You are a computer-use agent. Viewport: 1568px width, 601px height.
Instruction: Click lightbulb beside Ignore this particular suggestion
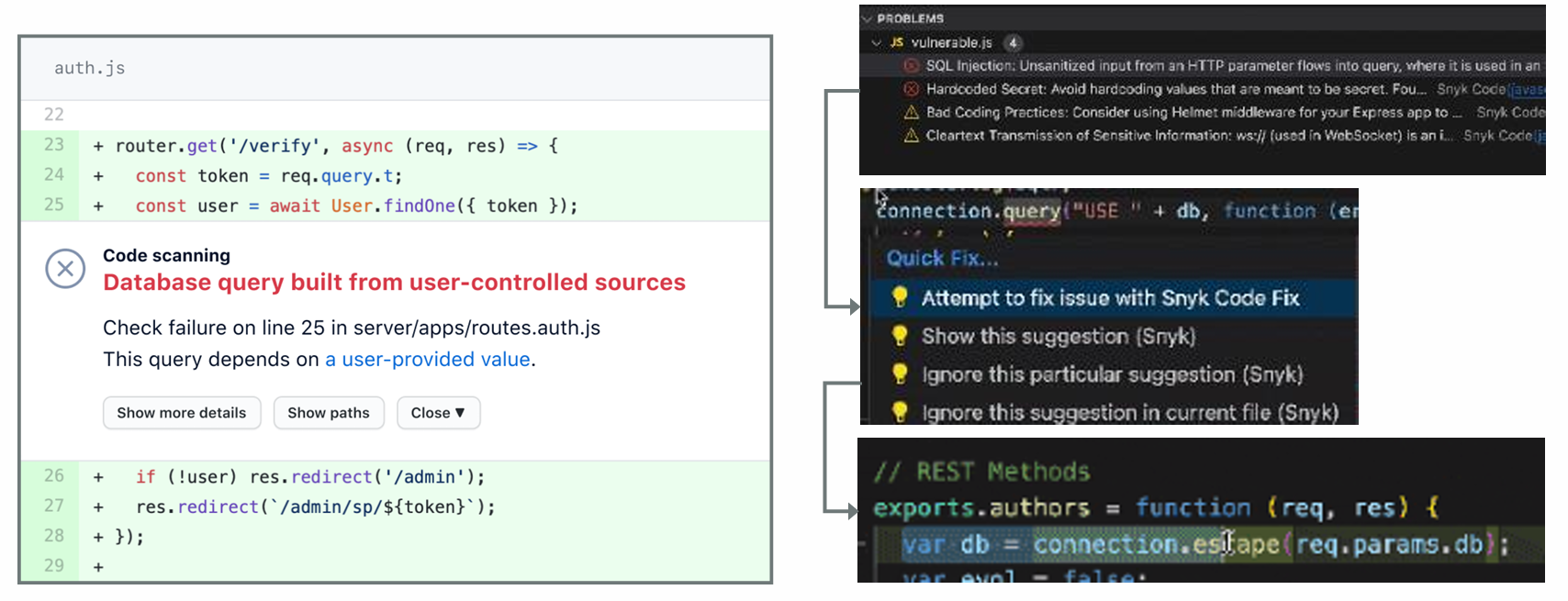coord(900,374)
